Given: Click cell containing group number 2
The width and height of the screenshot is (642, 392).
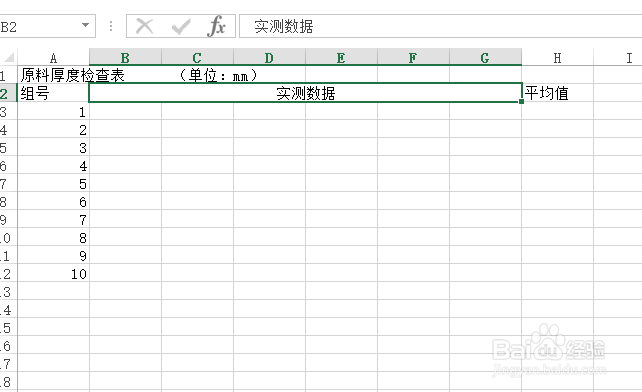Looking at the screenshot, I should [x=54, y=129].
